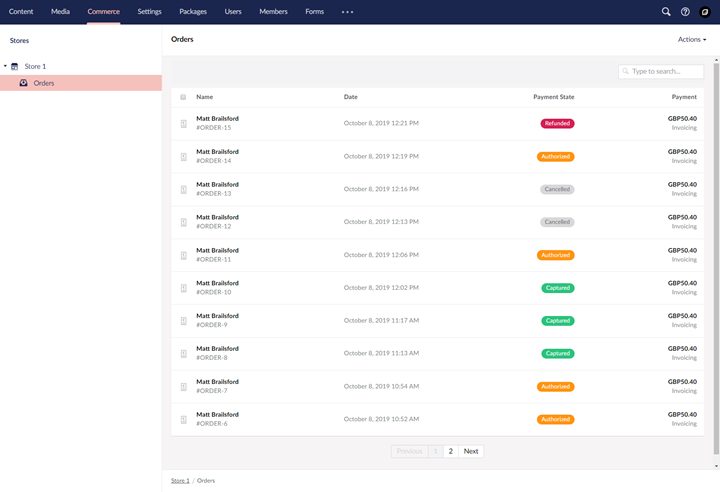The height and width of the screenshot is (492, 720).
Task: Click the ORDER-15 row document icon
Action: 184,124
